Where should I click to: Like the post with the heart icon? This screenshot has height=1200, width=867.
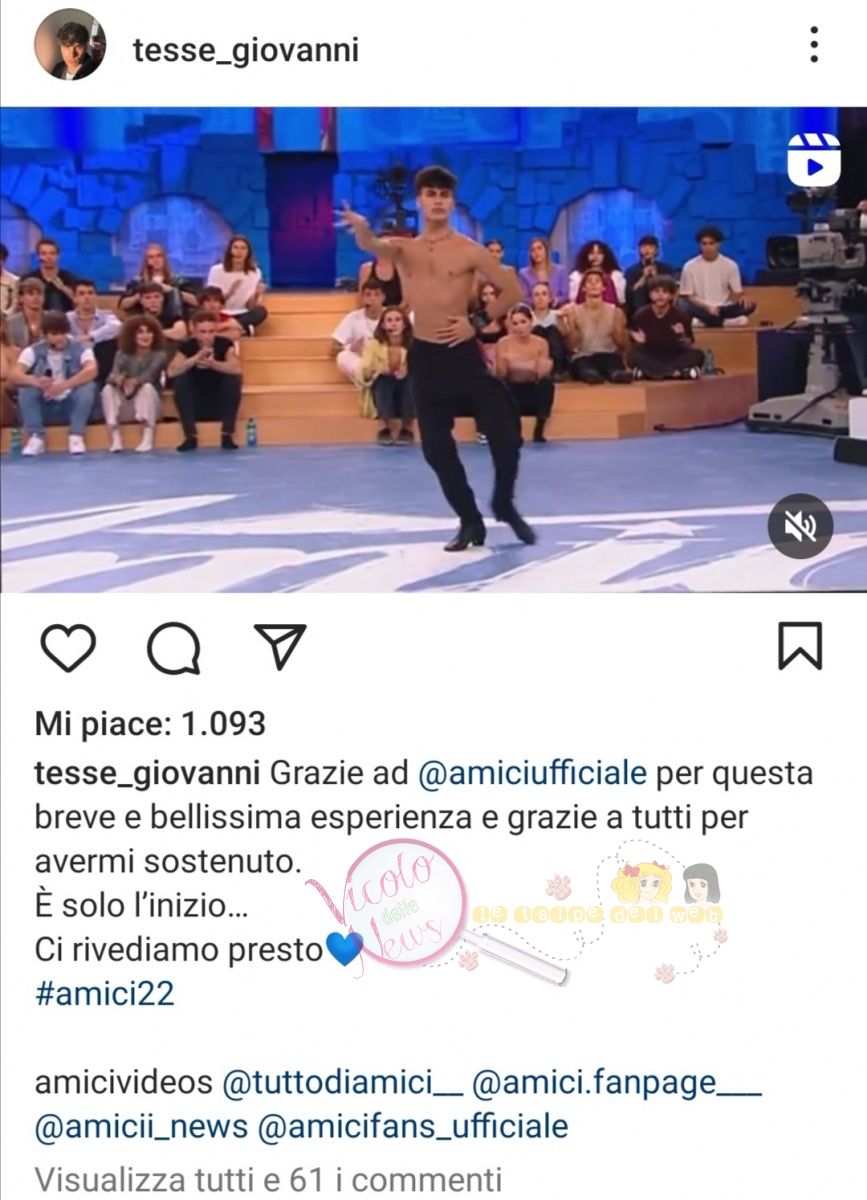point(67,646)
